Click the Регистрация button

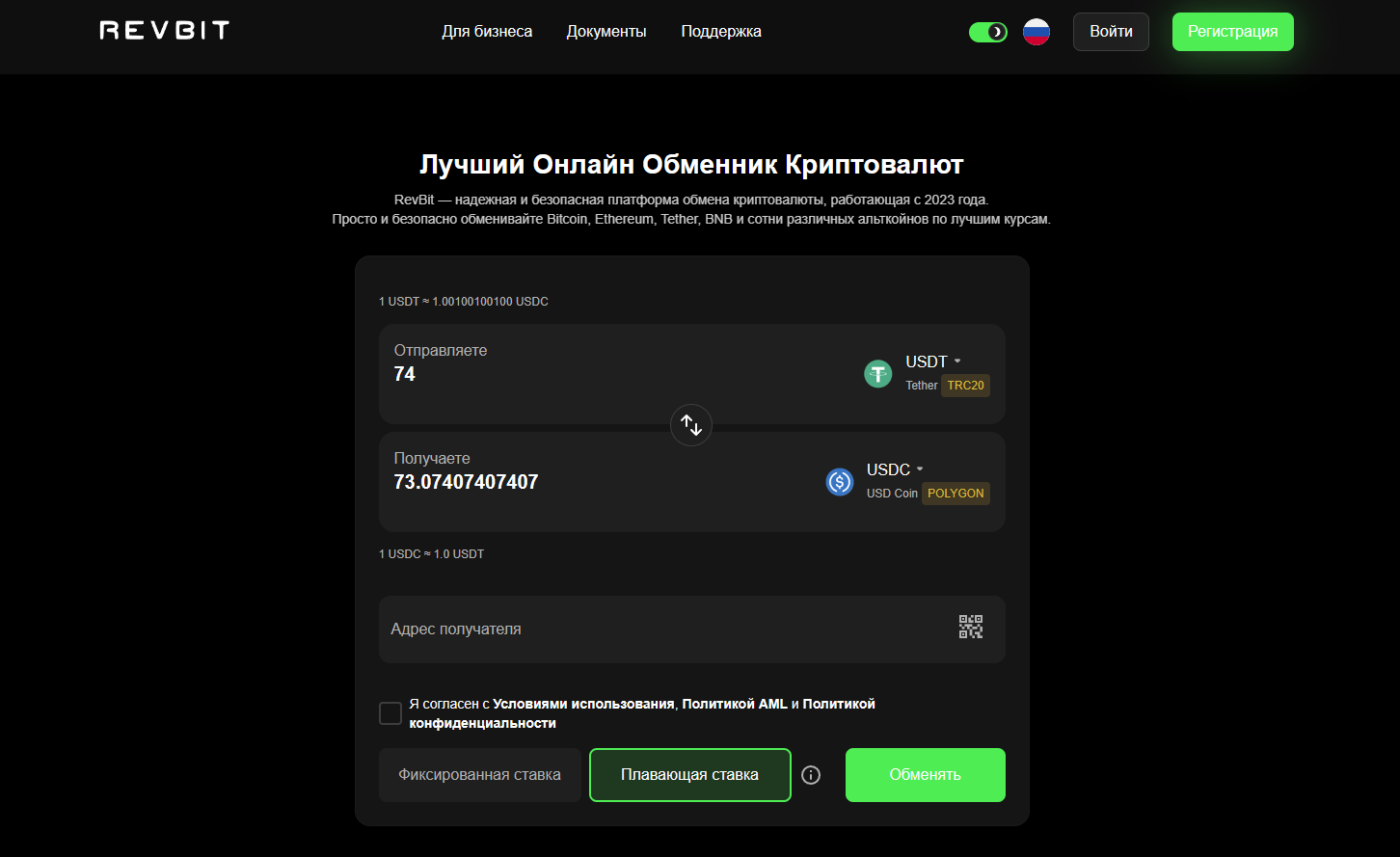[1233, 32]
